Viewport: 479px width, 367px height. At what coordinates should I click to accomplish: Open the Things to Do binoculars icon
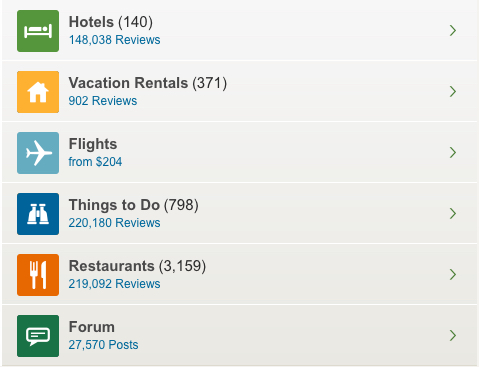pyautogui.click(x=38, y=214)
